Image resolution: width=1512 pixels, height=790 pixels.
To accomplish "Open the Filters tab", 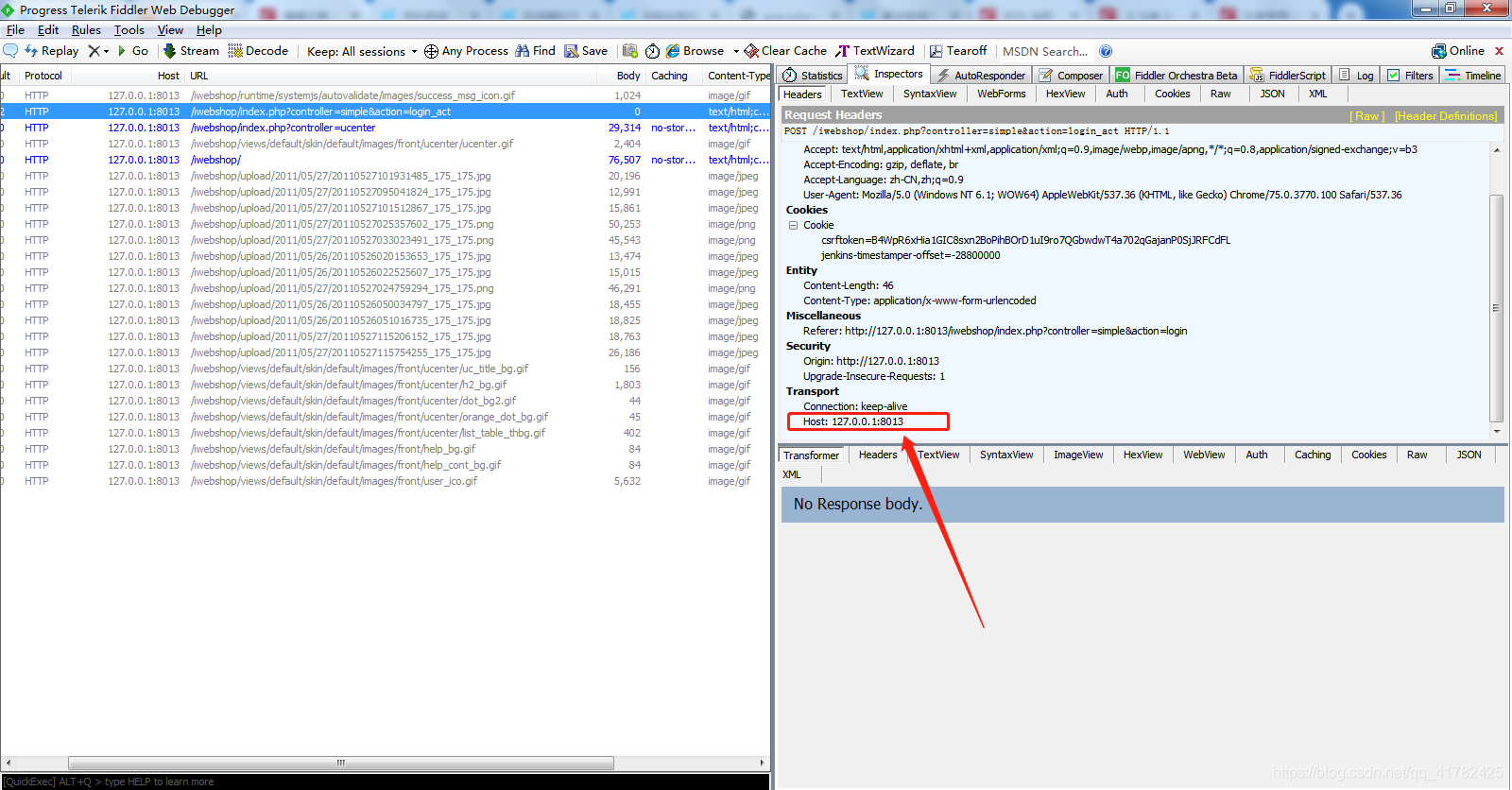I will tap(1410, 76).
